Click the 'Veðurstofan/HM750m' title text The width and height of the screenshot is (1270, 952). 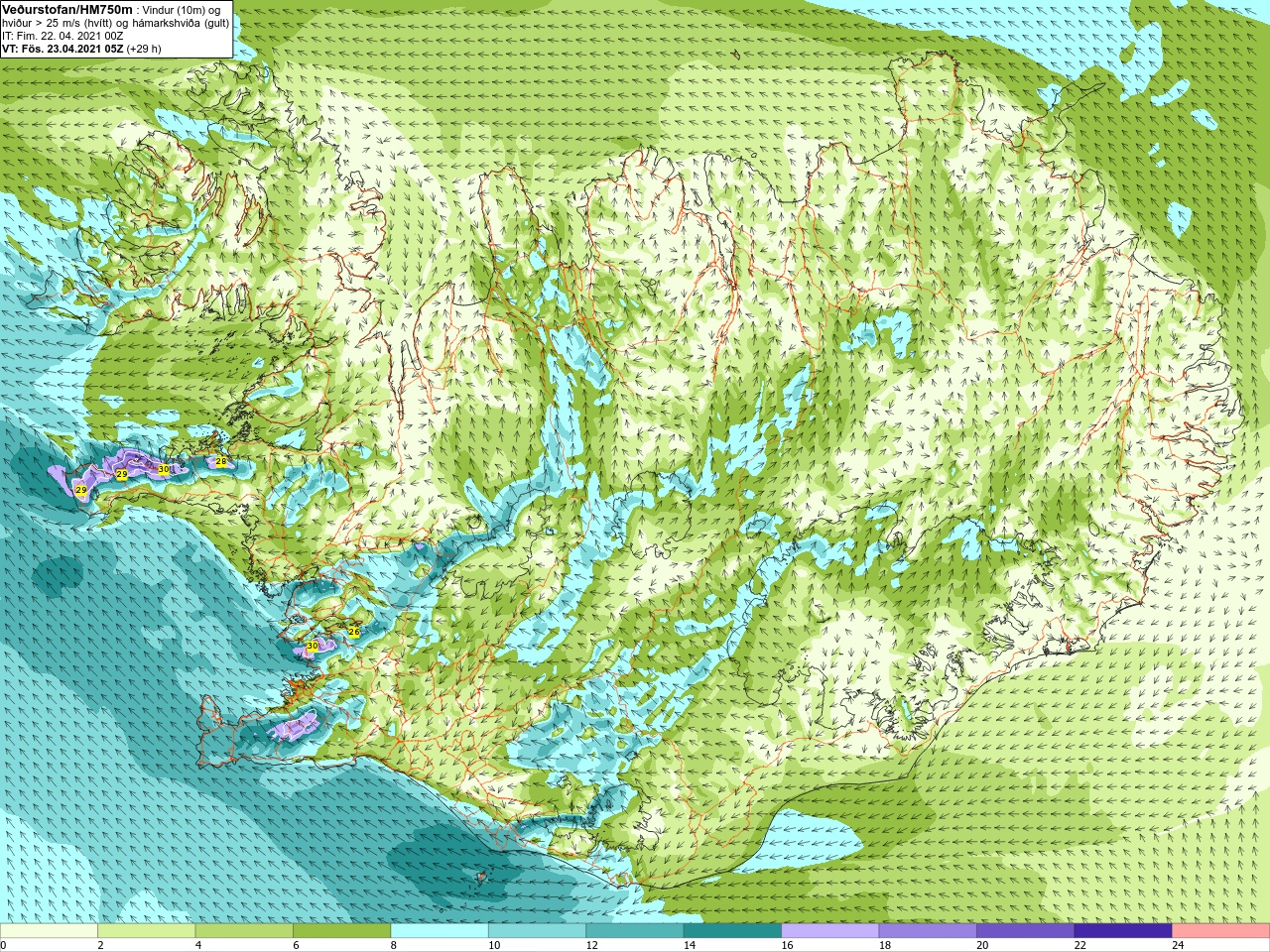point(67,9)
